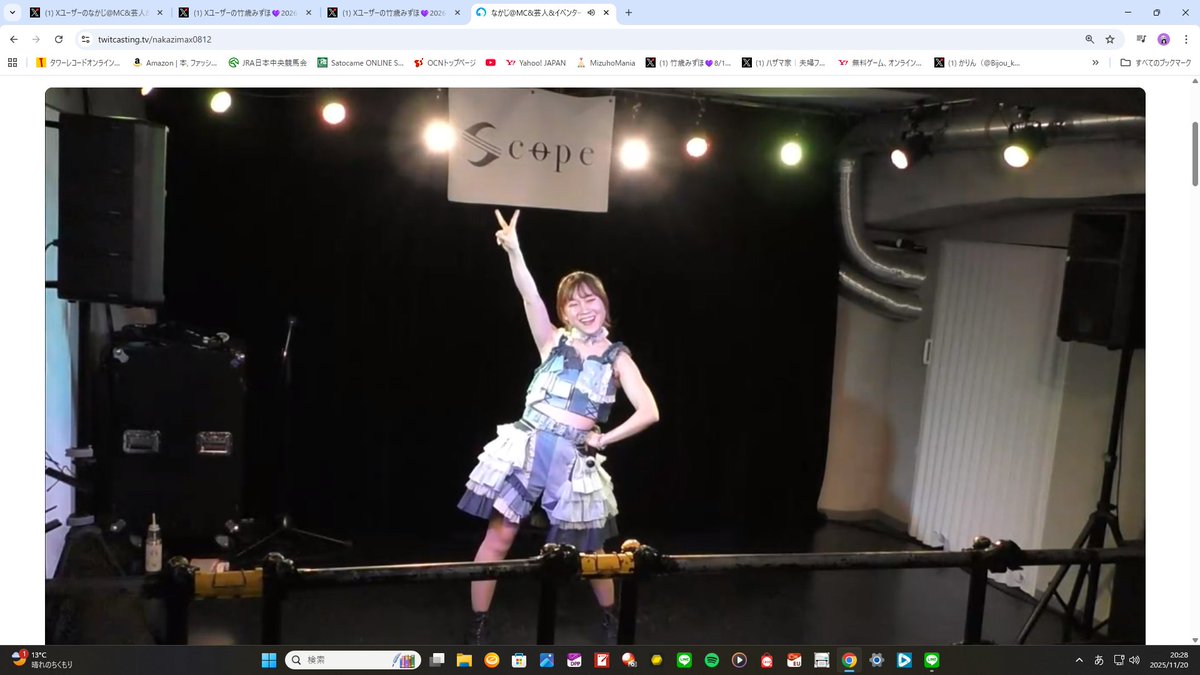Click the page vertical scrollbar thumb
1200x675 pixels.
coord(1195,155)
